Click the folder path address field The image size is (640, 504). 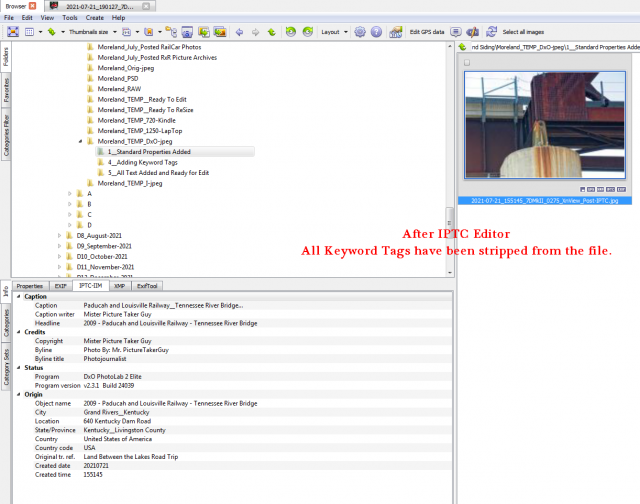tap(554, 47)
